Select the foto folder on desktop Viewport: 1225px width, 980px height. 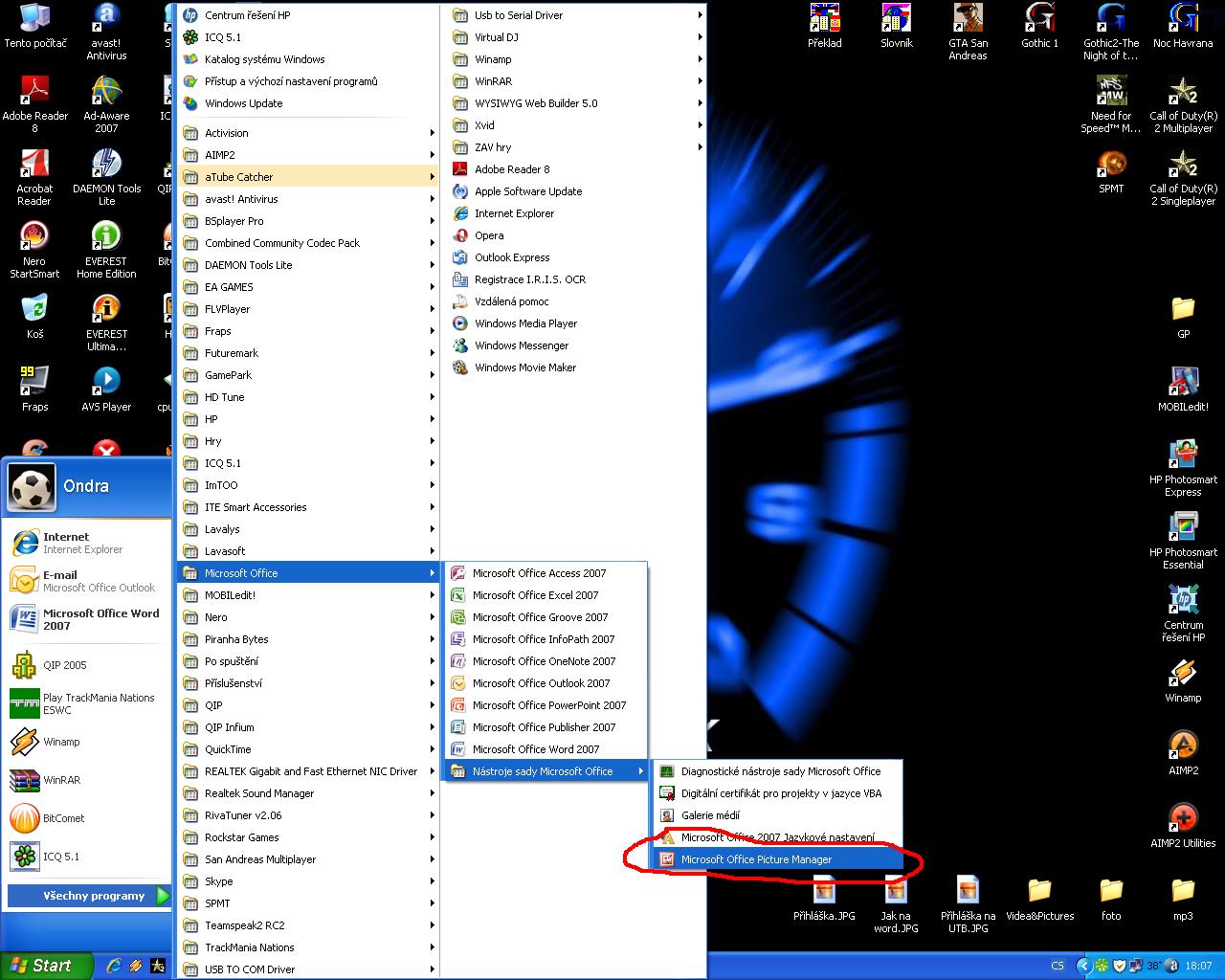click(1111, 899)
